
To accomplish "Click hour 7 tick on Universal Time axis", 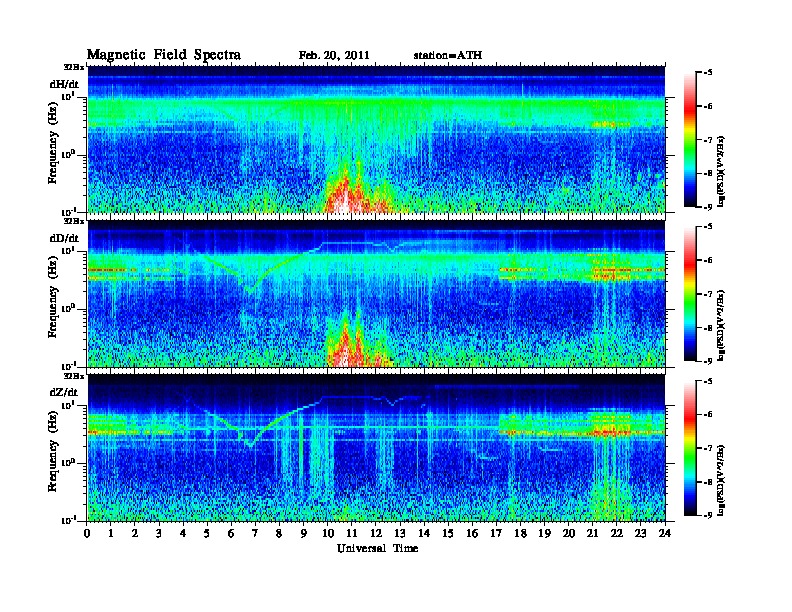I will click(256, 533).
